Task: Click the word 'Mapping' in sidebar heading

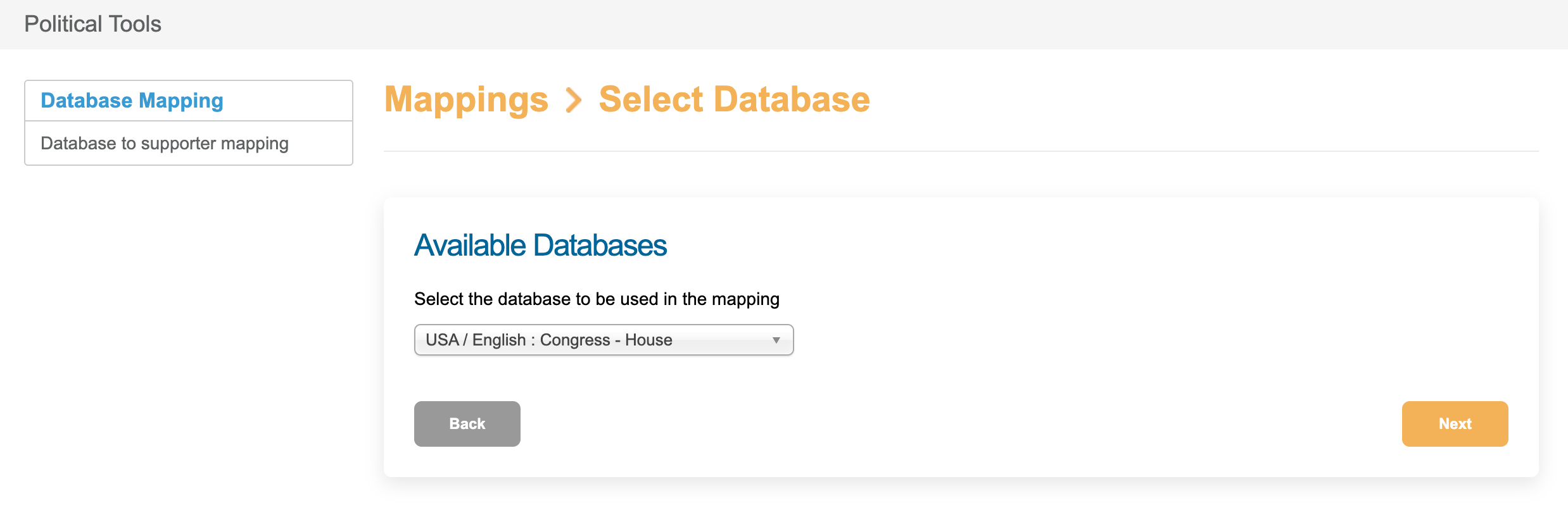Action: 181,101
